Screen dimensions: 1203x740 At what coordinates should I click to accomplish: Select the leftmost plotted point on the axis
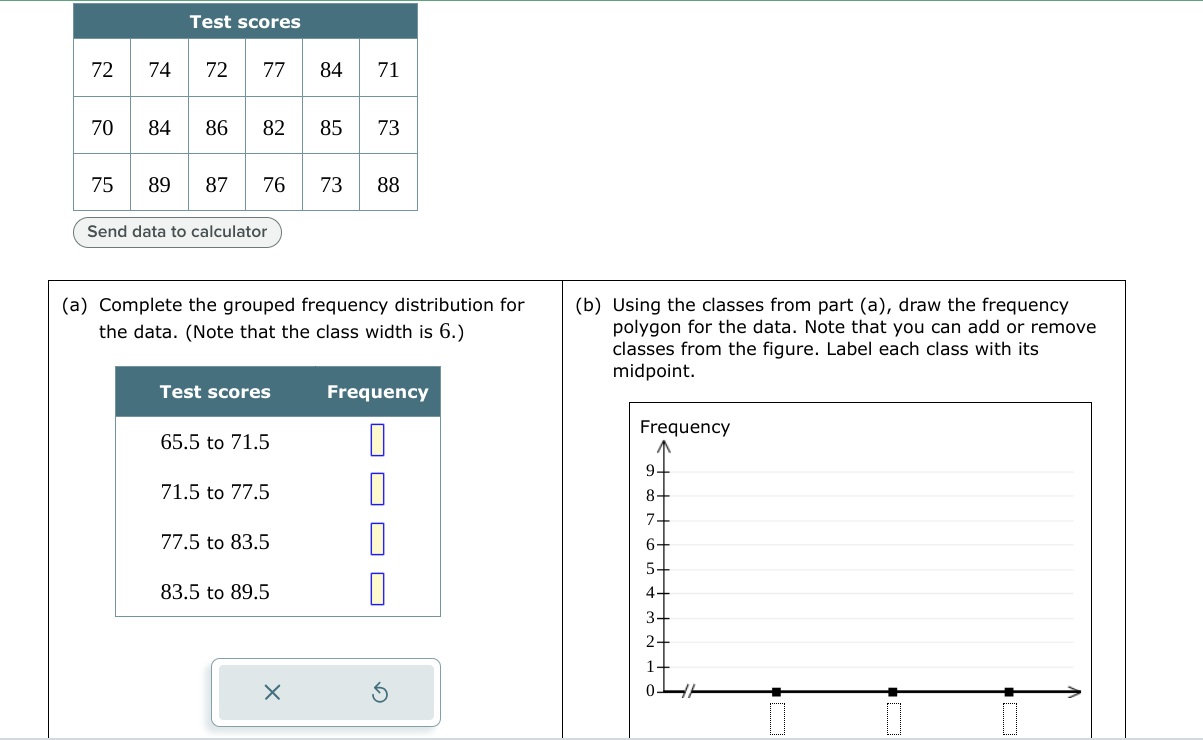click(777, 690)
